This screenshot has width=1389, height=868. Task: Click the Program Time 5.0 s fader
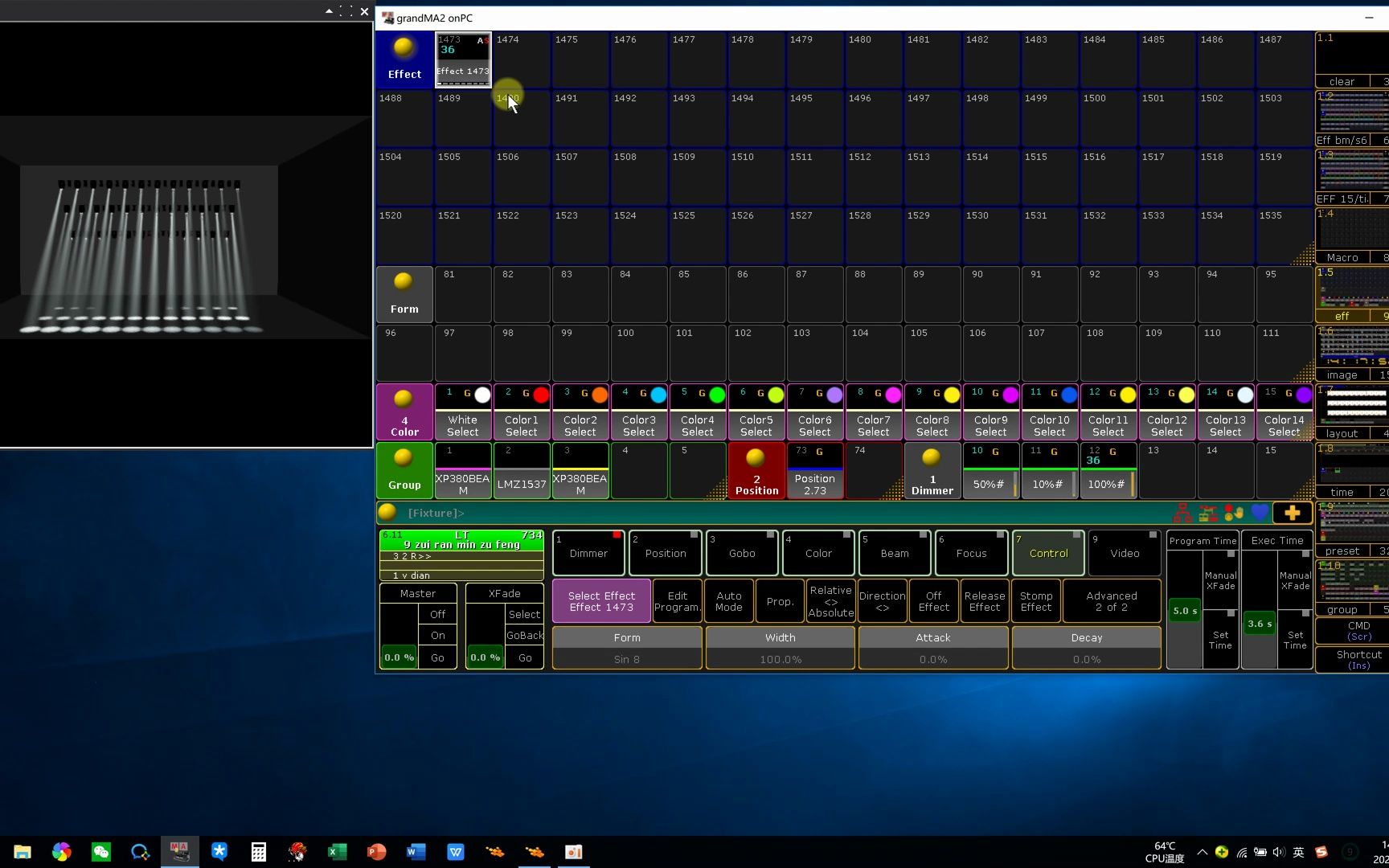(x=1184, y=609)
